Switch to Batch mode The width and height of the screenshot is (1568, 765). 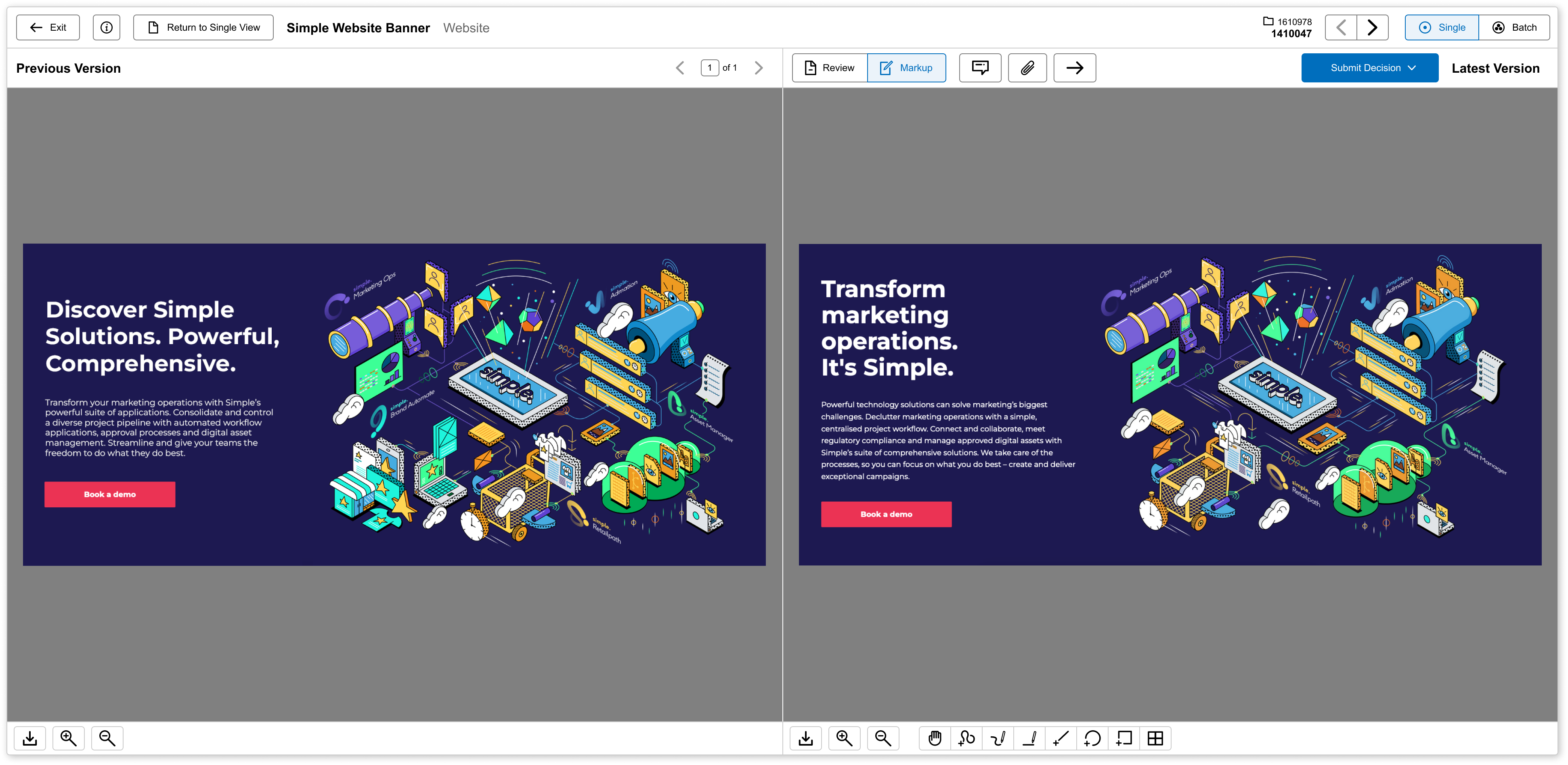click(1514, 27)
